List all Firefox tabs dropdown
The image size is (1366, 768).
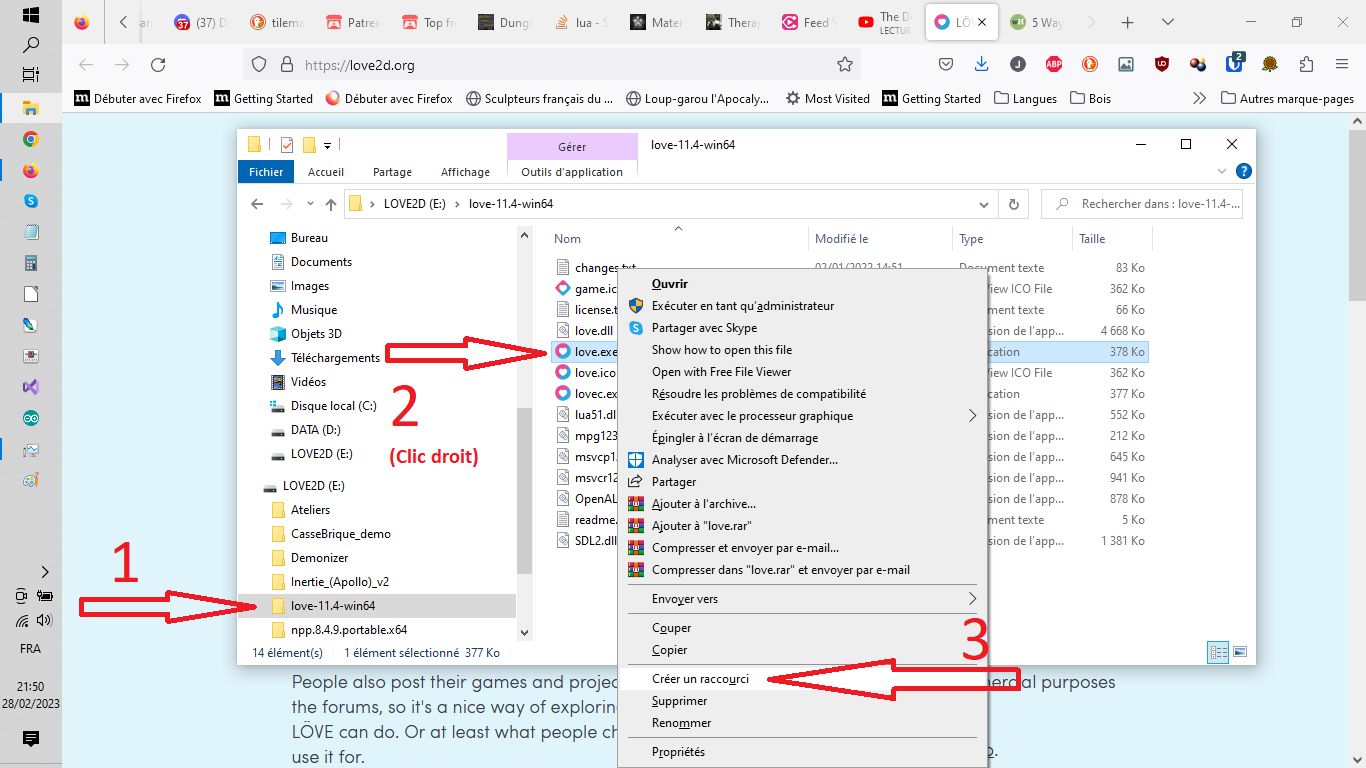pos(1167,22)
